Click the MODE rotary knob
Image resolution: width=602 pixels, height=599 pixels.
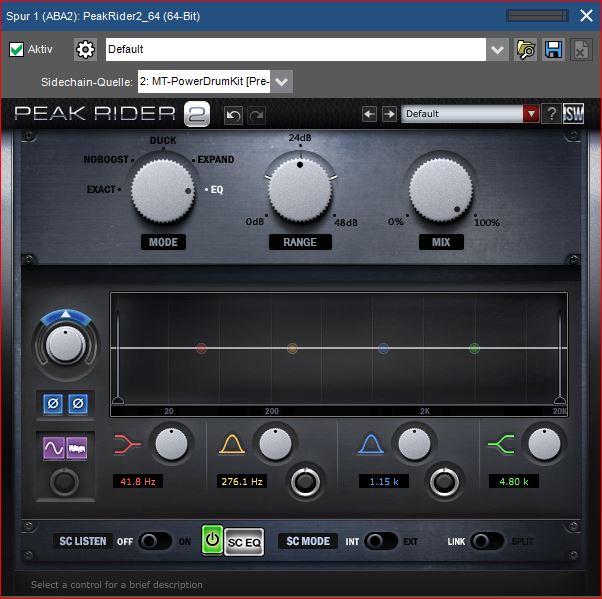tap(163, 191)
